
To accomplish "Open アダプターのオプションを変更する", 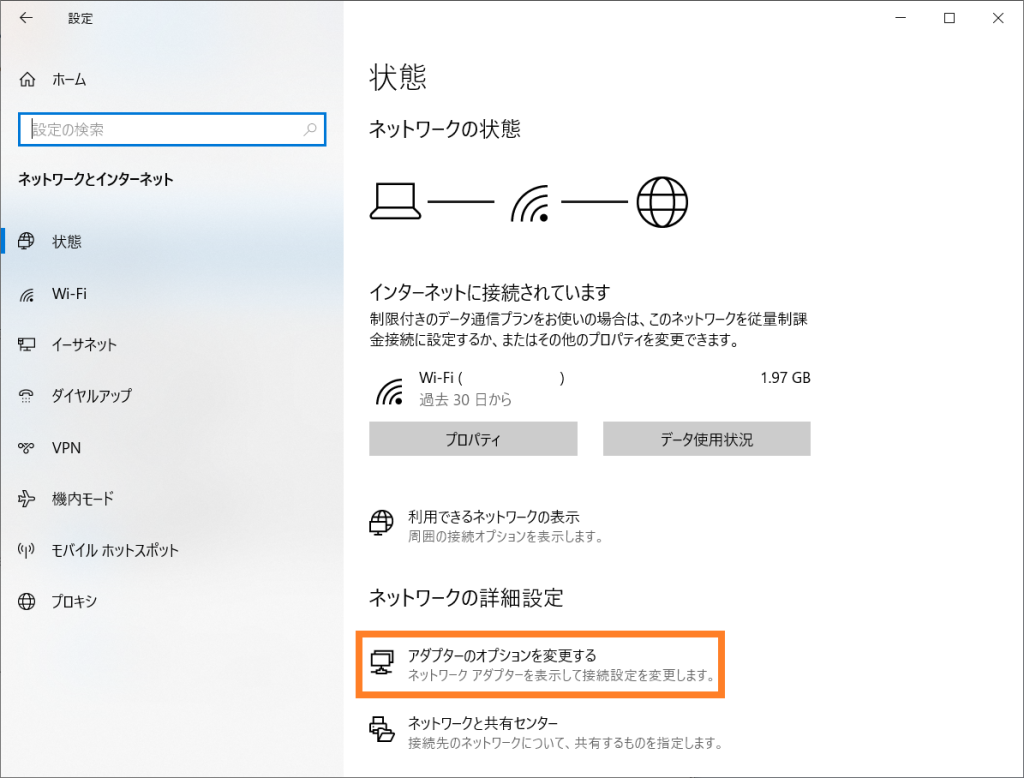I will click(x=502, y=655).
